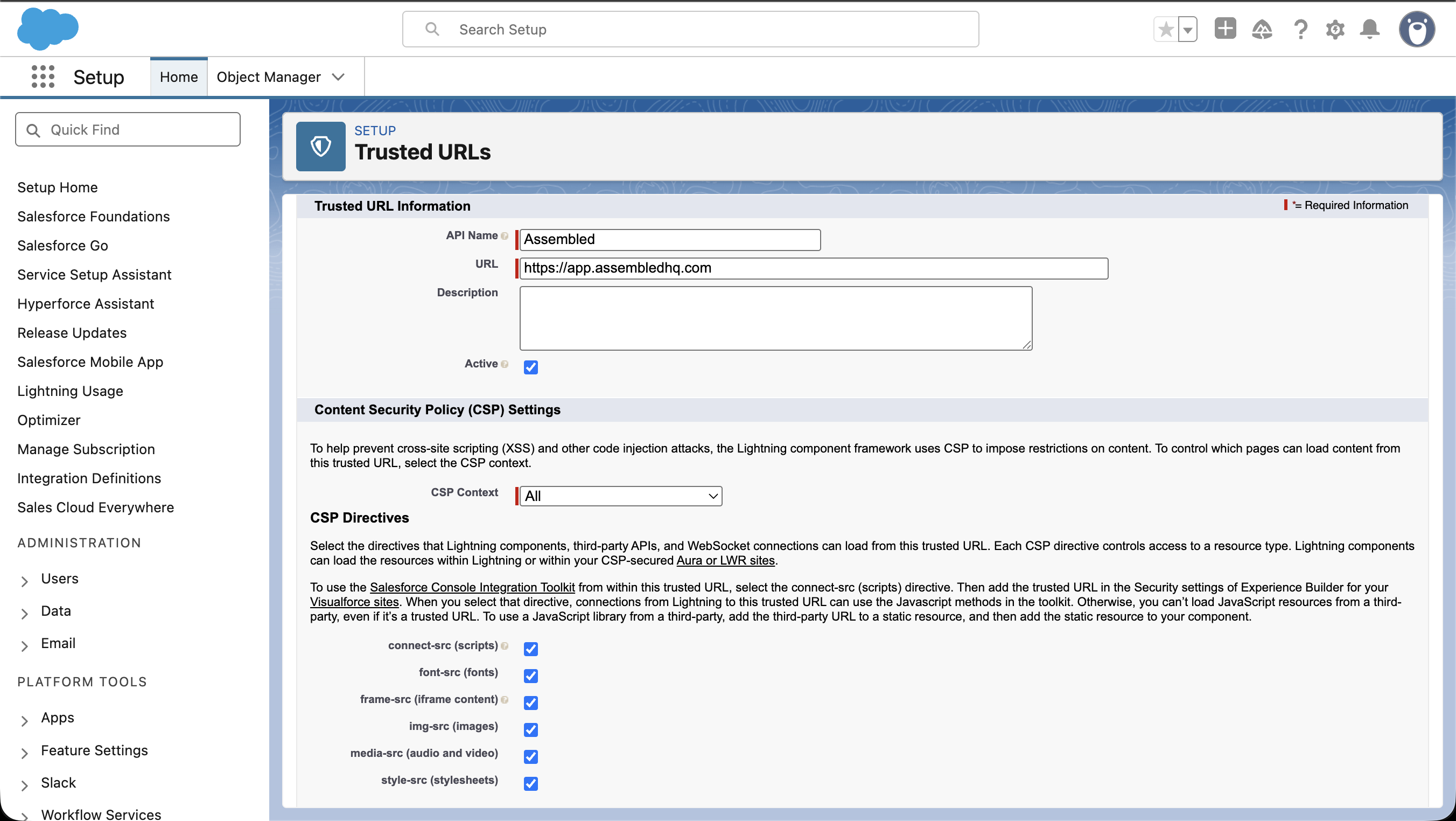The height and width of the screenshot is (821, 1456).
Task: Open the favorites list dropdown arrow
Action: coord(1187,30)
